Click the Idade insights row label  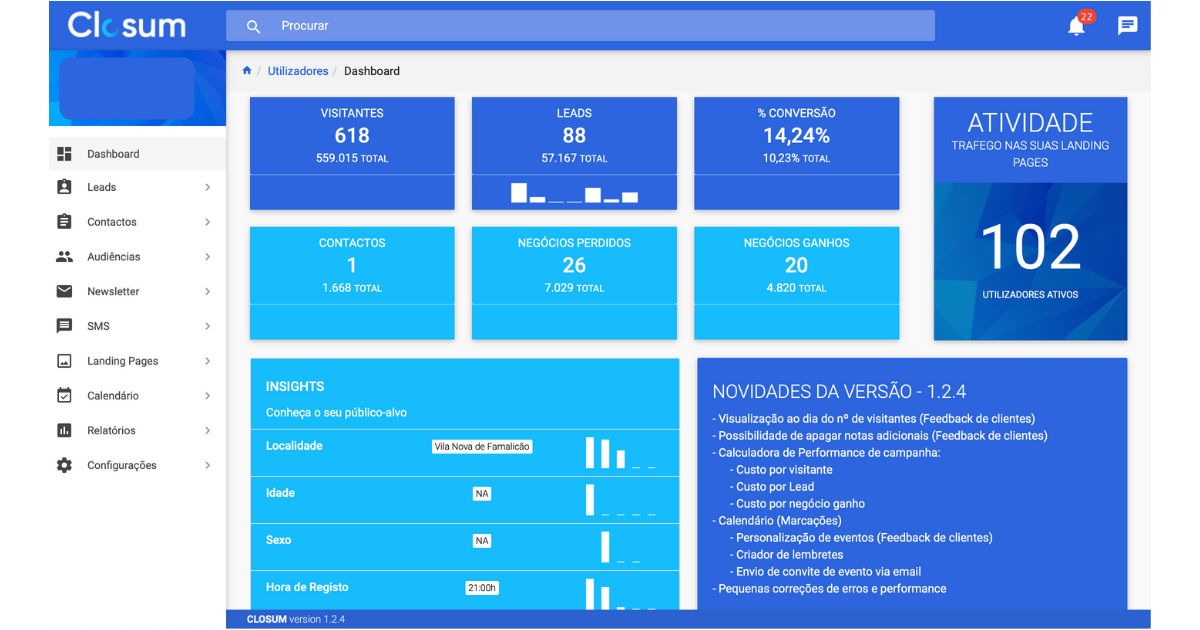(280, 493)
